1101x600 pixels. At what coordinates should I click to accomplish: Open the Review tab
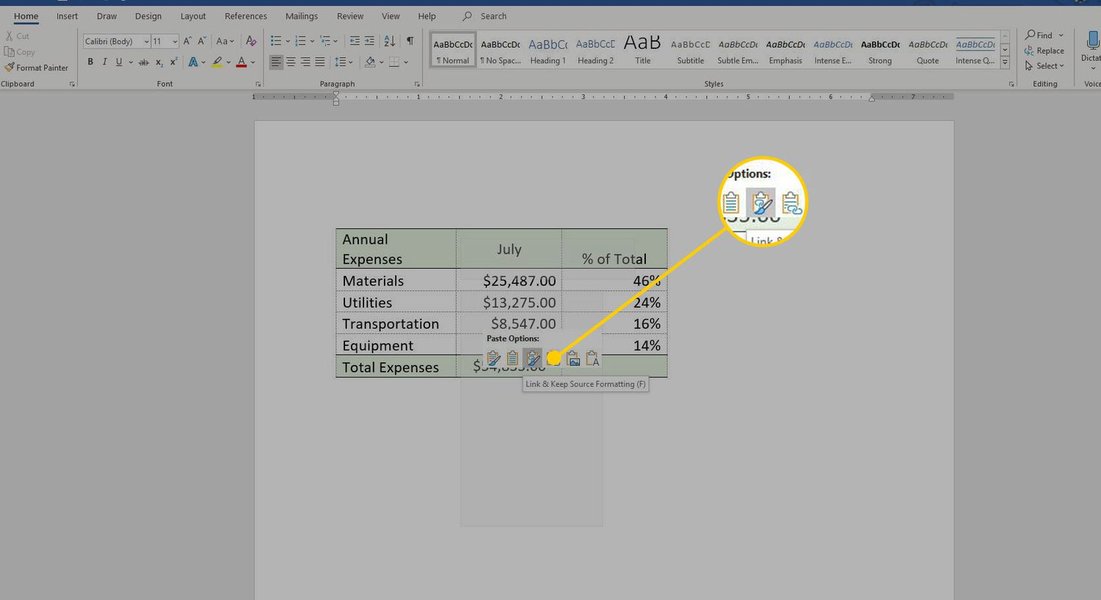(350, 16)
